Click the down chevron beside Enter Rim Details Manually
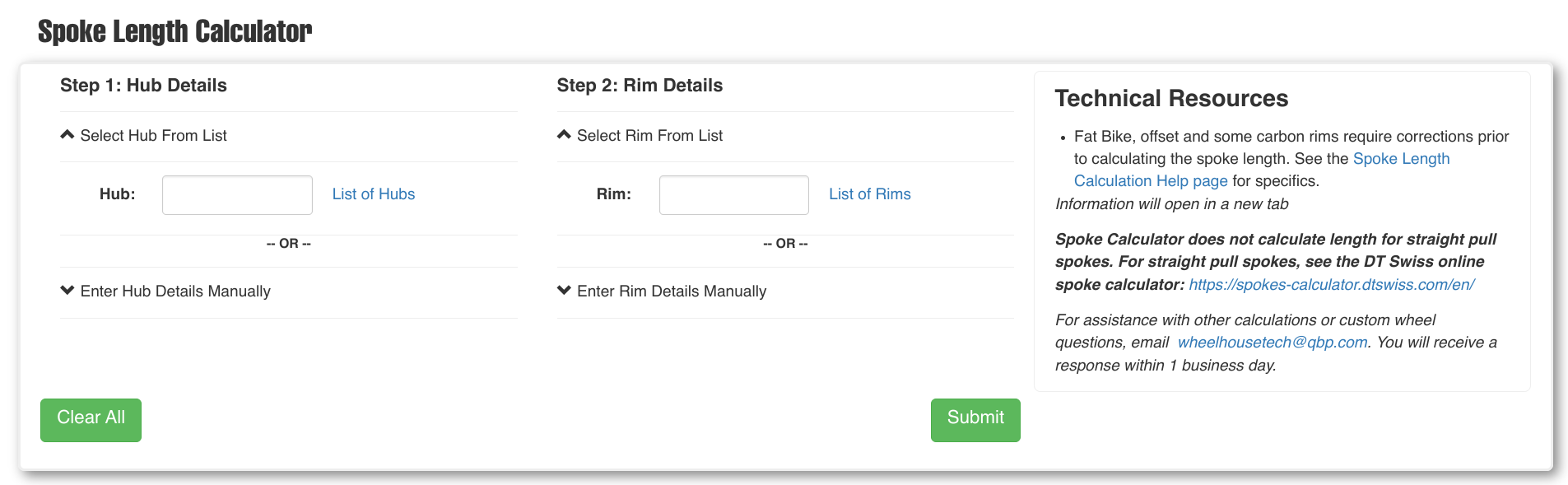Screen dimensions: 1568x485 click(x=564, y=291)
